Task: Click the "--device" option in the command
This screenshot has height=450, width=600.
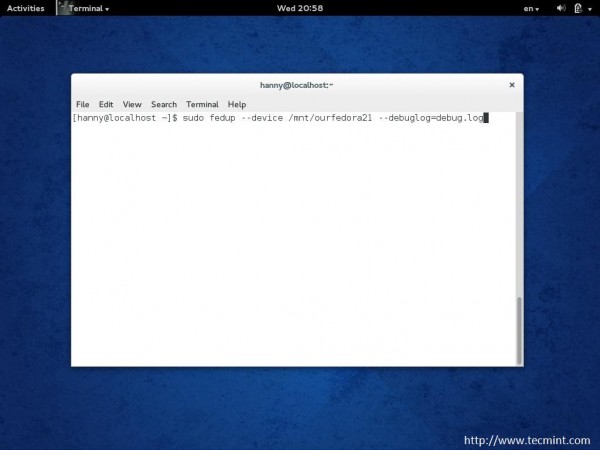Action: tap(262, 118)
